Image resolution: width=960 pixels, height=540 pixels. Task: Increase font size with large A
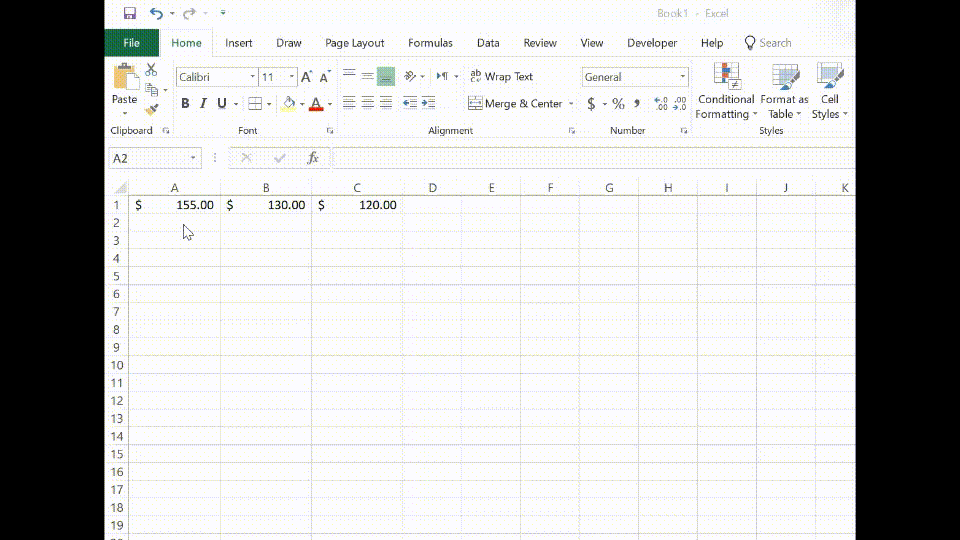pos(307,77)
